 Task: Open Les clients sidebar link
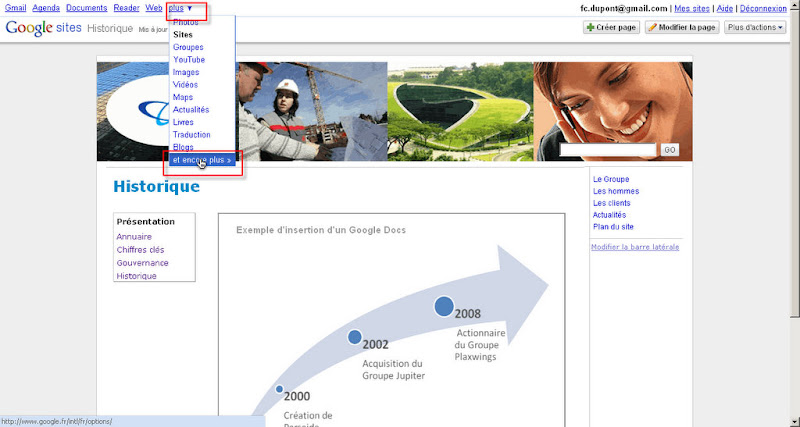[611, 203]
